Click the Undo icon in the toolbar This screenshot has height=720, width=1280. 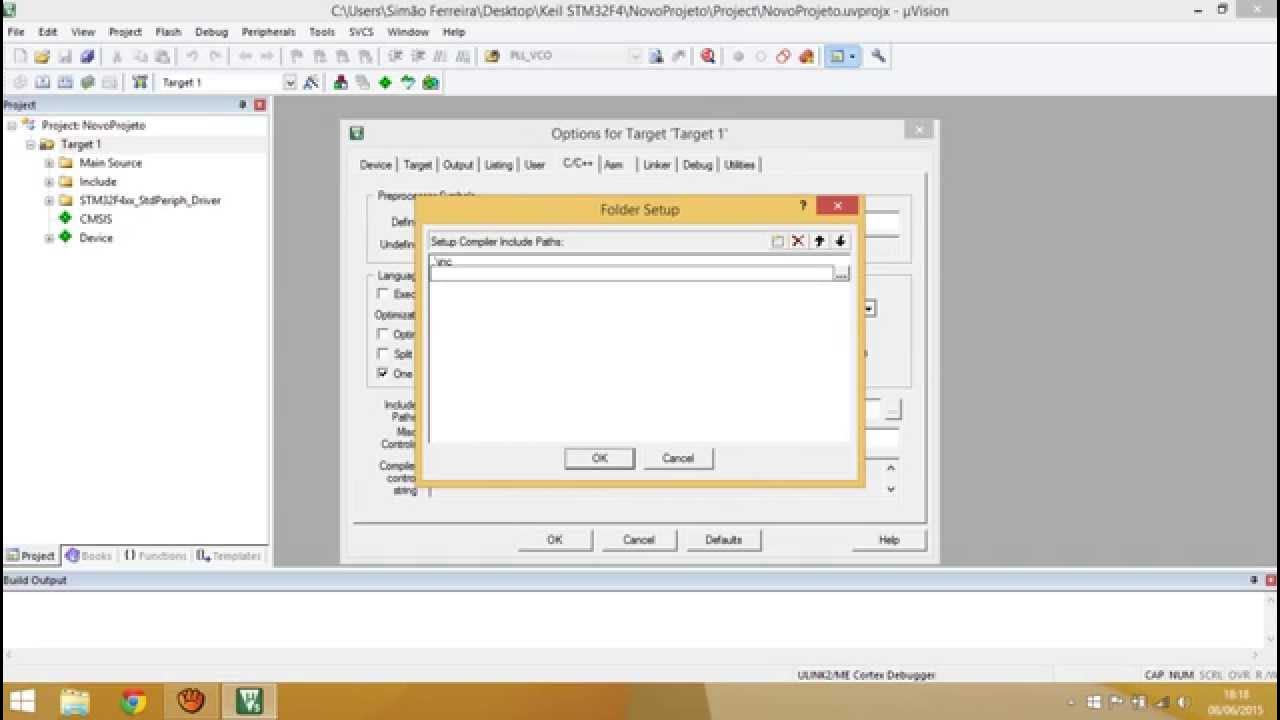192,57
